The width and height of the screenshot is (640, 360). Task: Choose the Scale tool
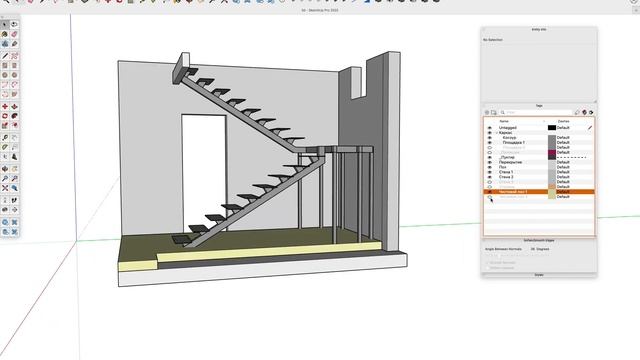coord(5,125)
